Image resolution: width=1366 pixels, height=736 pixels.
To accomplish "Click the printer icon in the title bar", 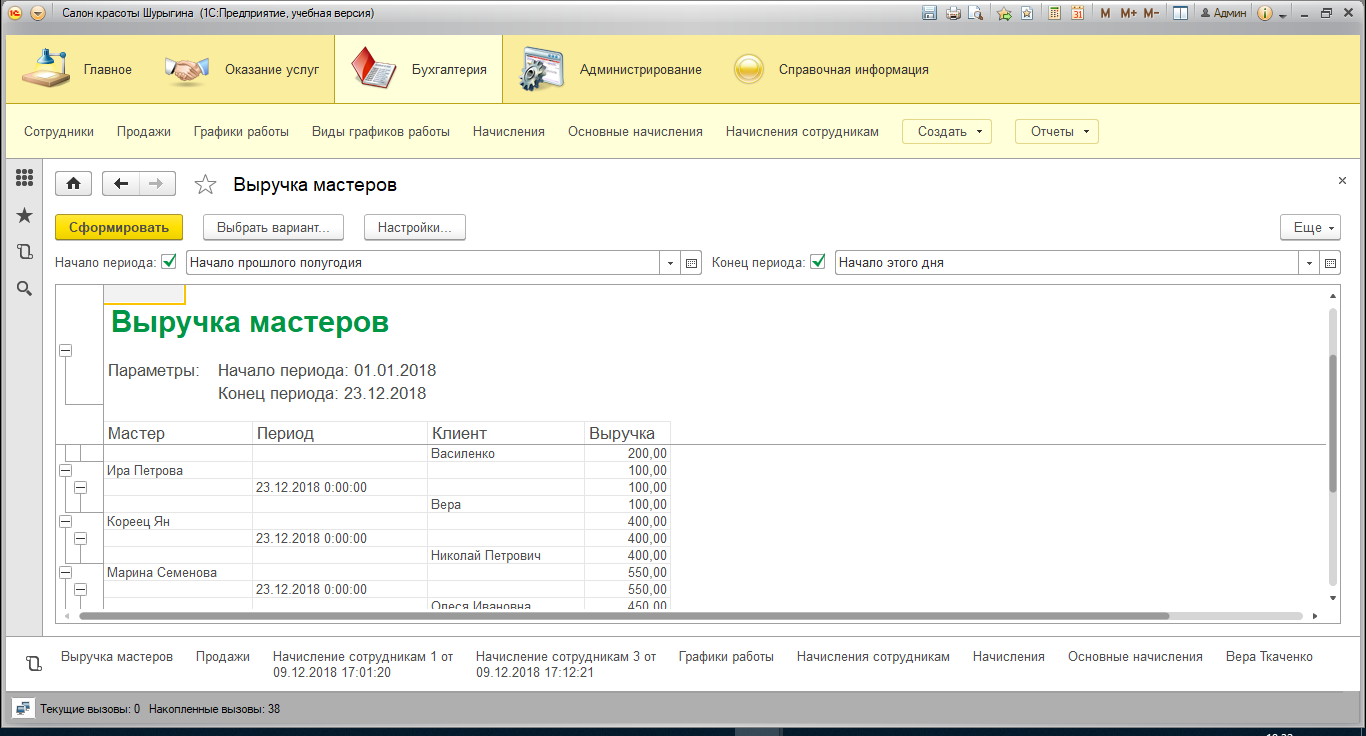I will click(x=953, y=13).
